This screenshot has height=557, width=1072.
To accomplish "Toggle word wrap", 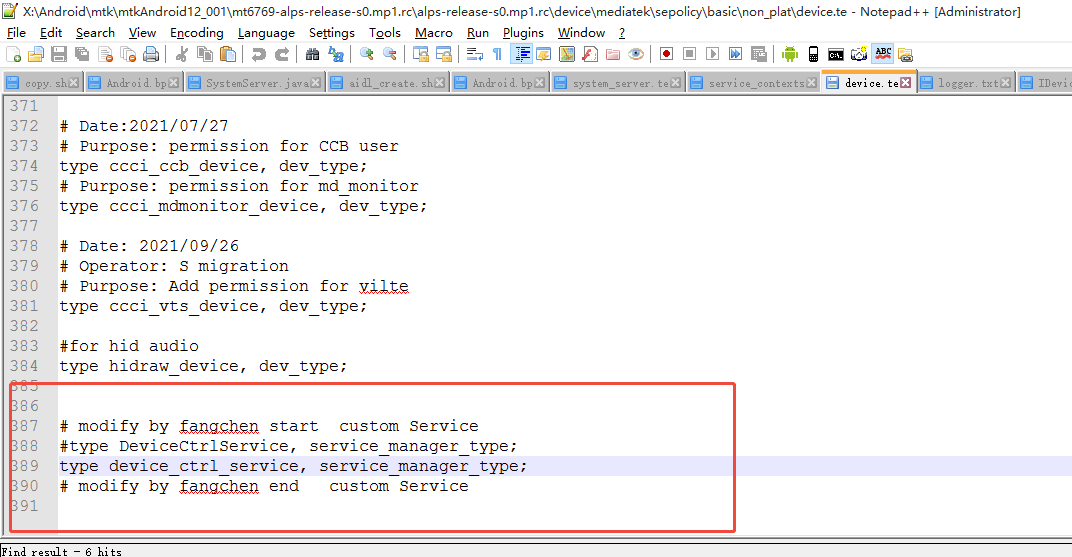I will point(474,55).
